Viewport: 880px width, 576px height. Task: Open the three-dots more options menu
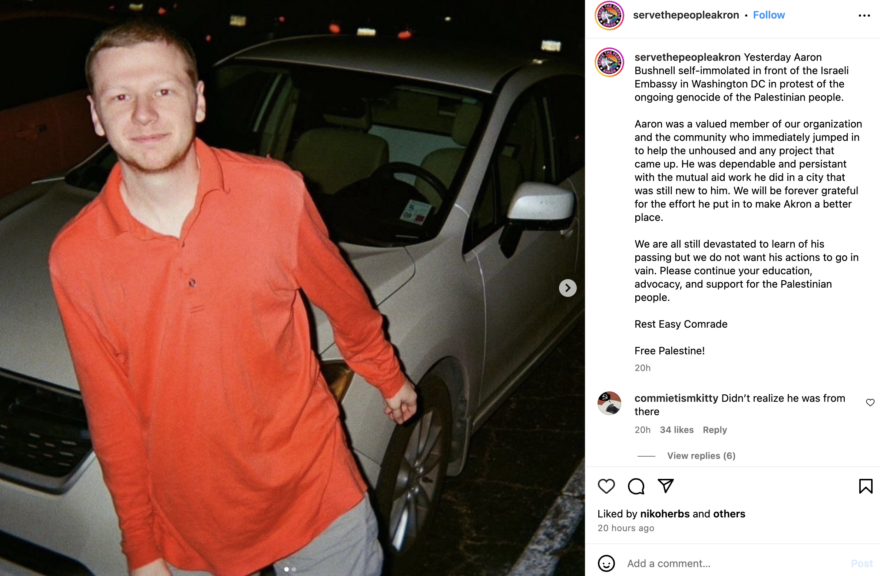pos(864,16)
